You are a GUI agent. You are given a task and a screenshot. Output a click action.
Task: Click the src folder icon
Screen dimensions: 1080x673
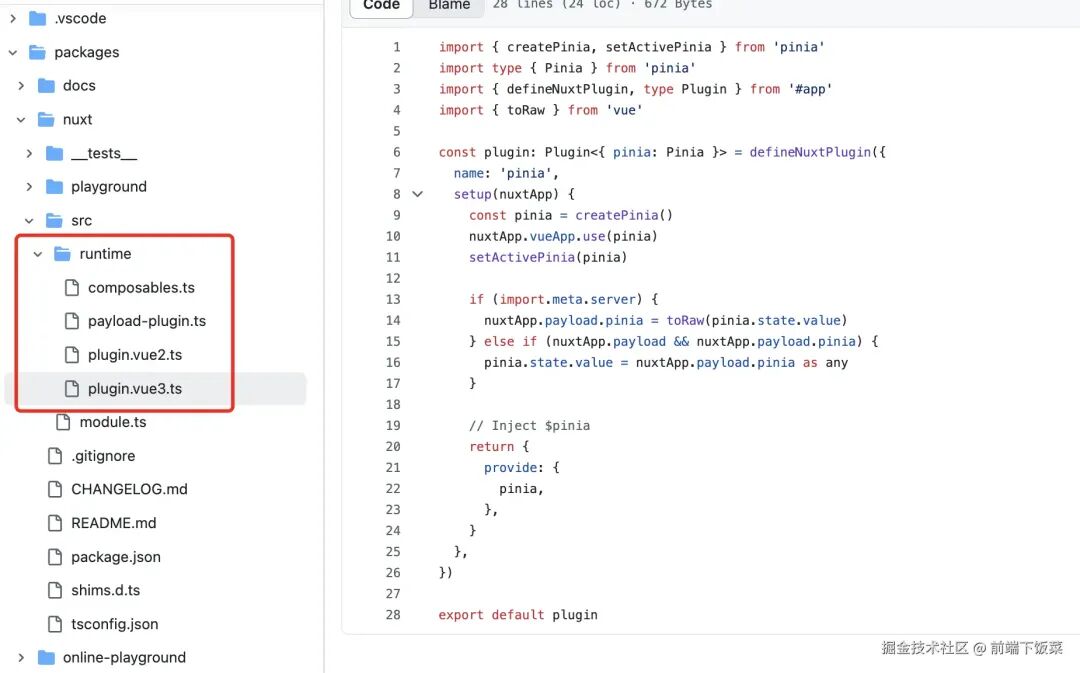(x=54, y=220)
